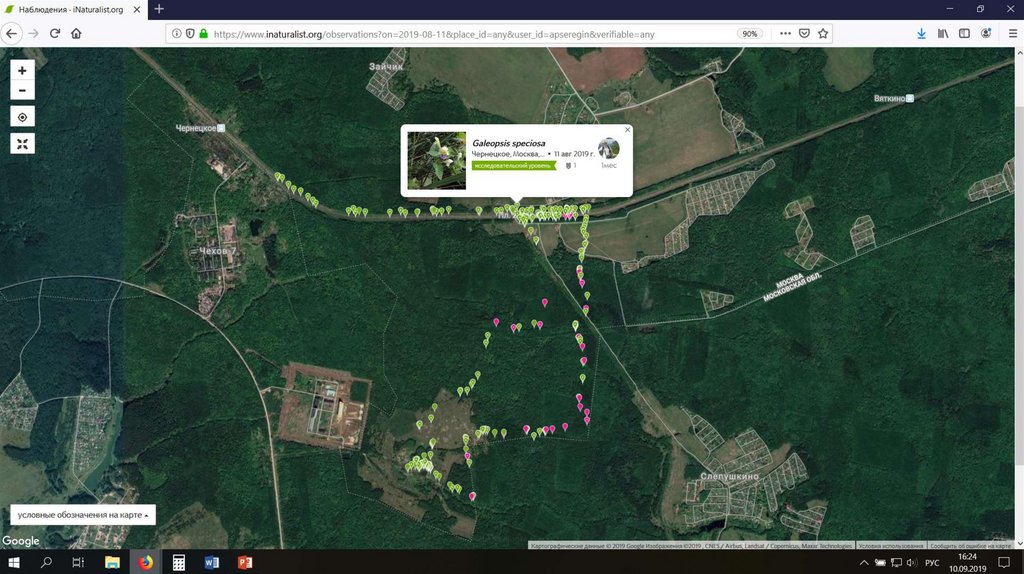The height and width of the screenshot is (574, 1024).
Task: Save page to Pocket
Action: click(805, 33)
